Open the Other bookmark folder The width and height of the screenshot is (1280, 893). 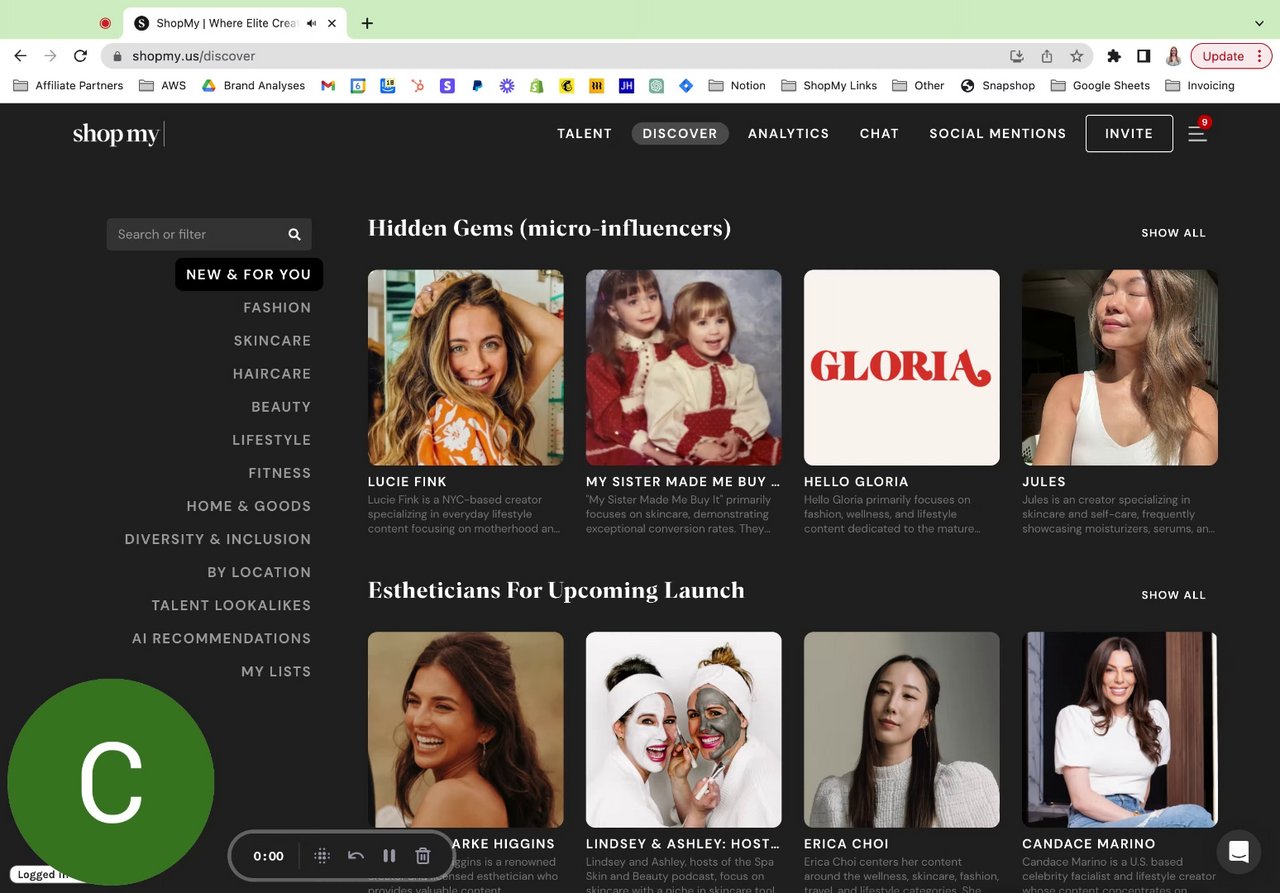pyautogui.click(x=918, y=86)
